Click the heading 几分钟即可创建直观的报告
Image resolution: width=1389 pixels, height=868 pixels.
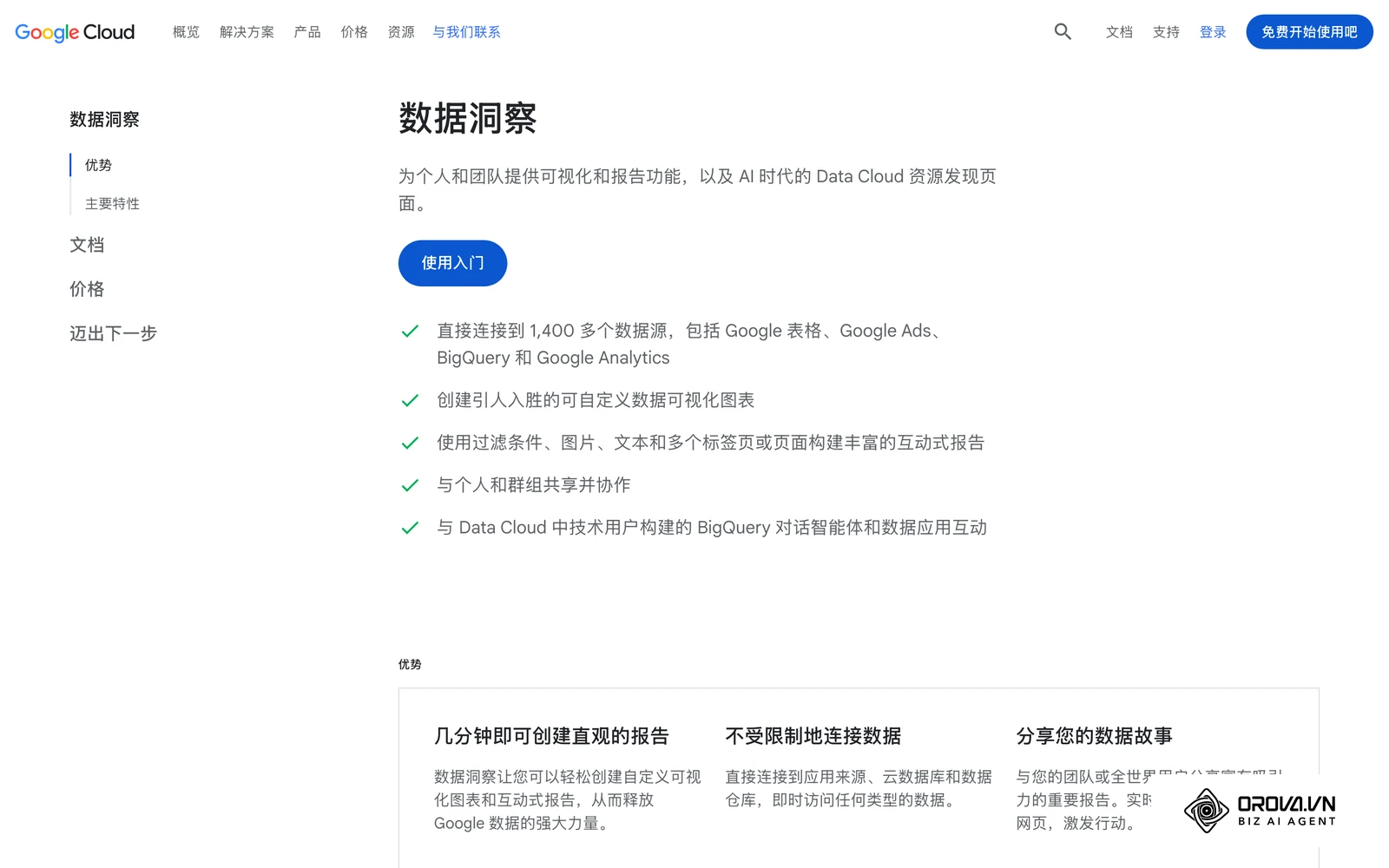(551, 736)
